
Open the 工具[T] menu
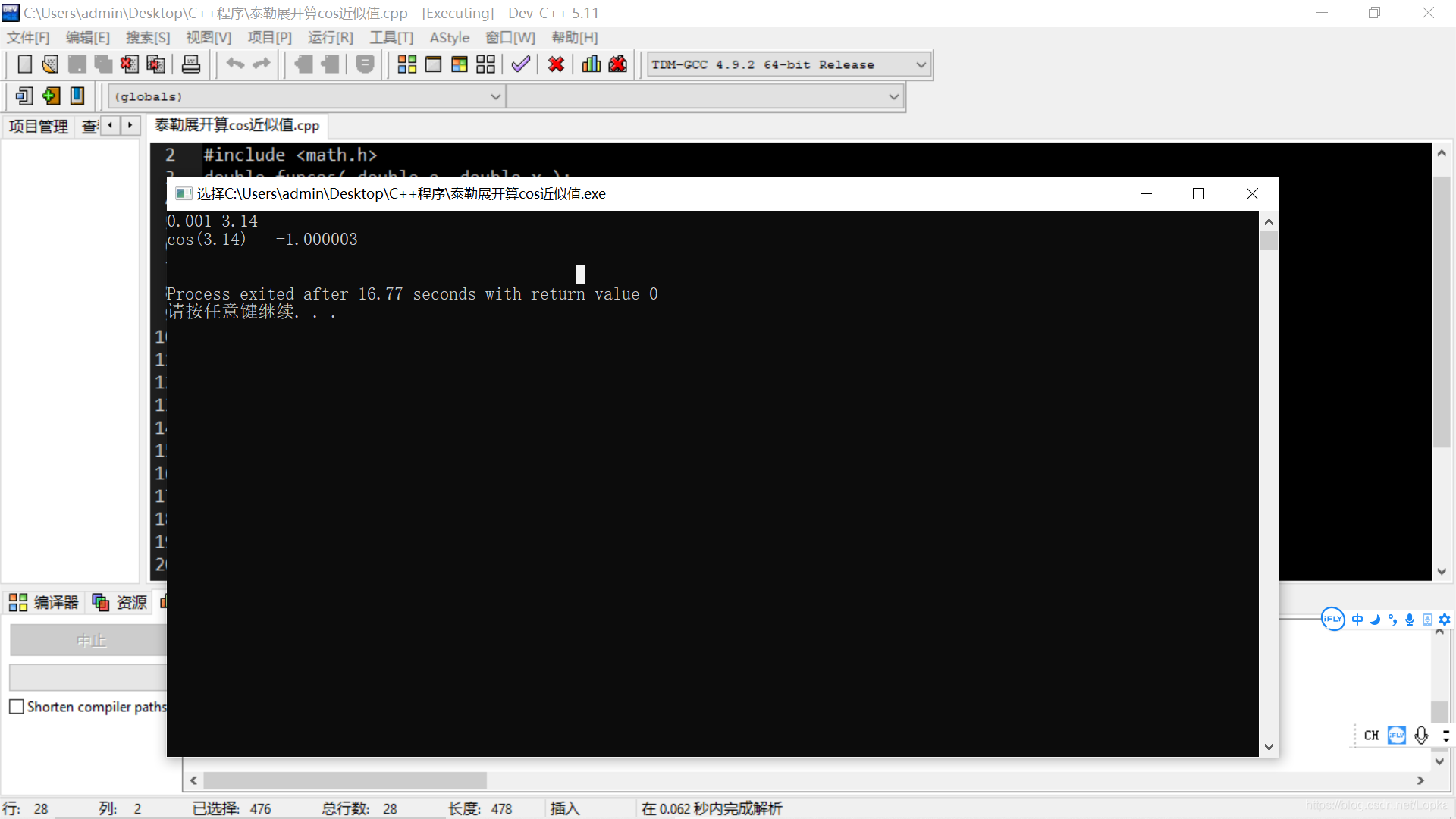point(392,38)
